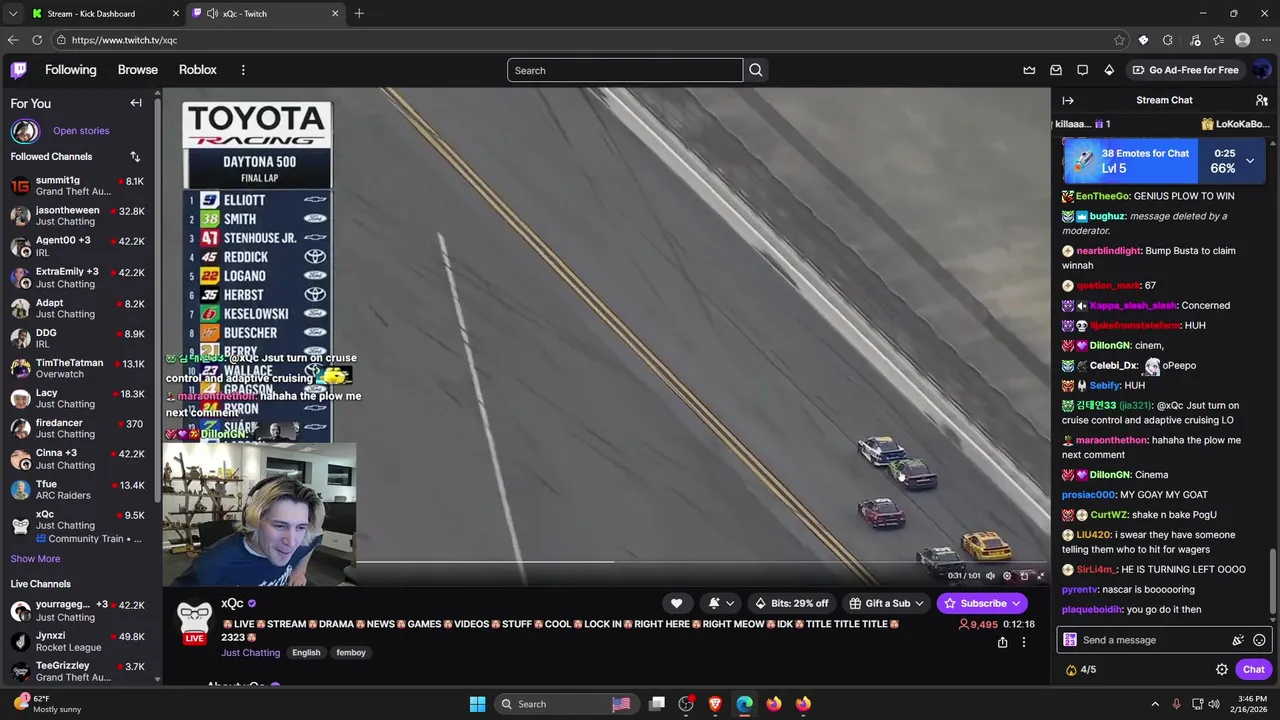Open stories via Open stories link
This screenshot has height=720, width=1280.
tap(81, 131)
